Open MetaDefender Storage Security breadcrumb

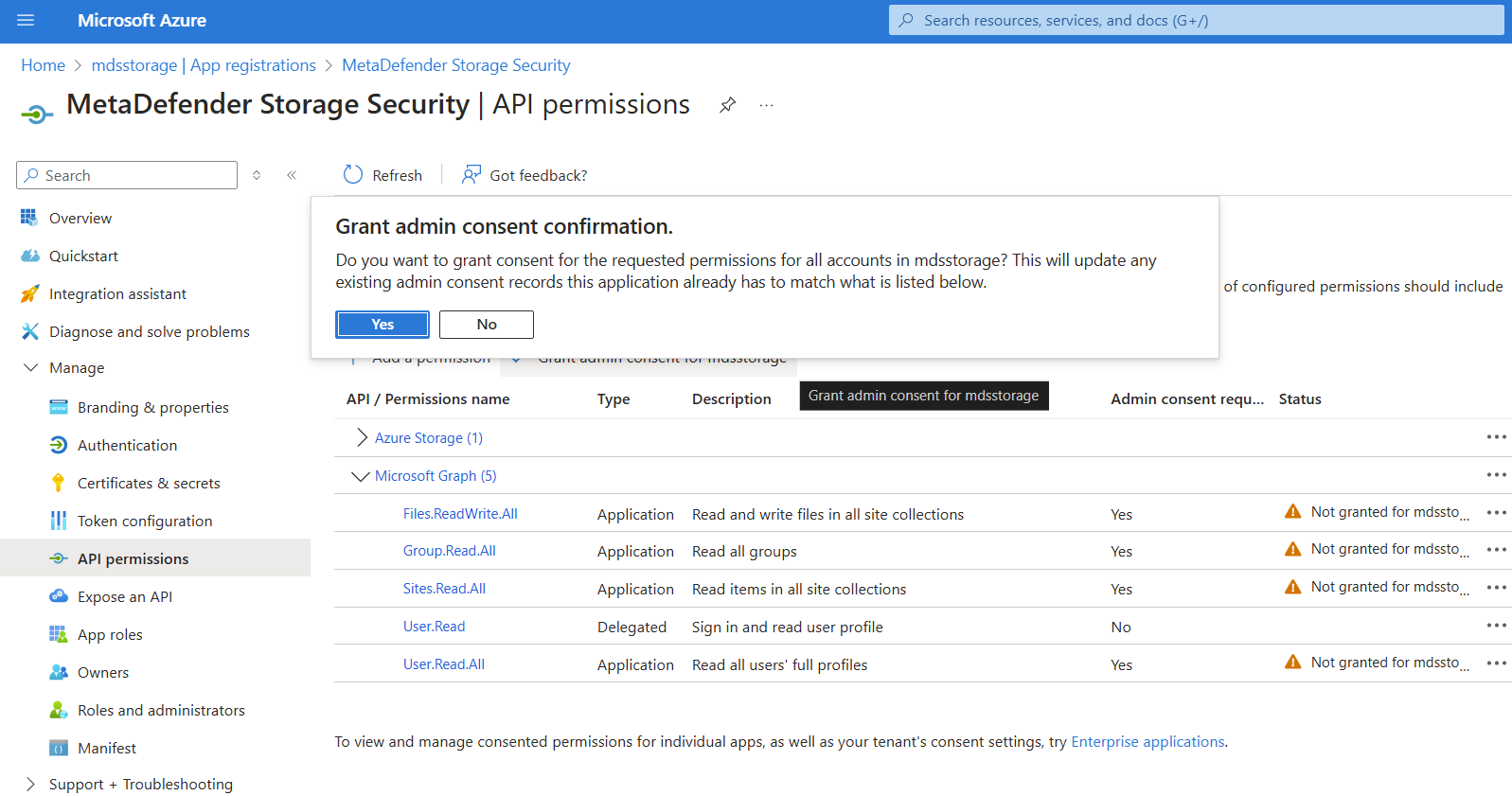pos(456,65)
